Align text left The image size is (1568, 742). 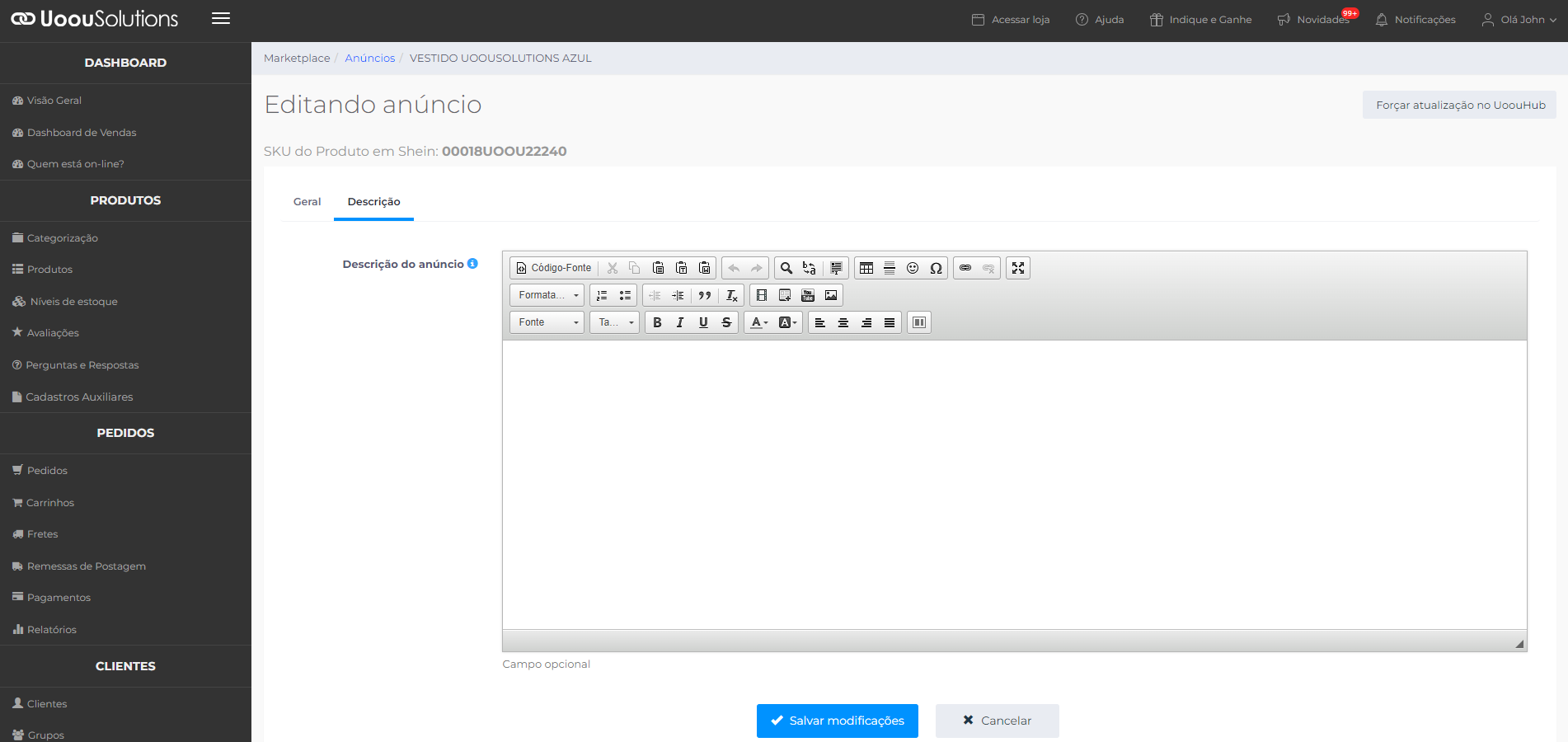pyautogui.click(x=820, y=322)
